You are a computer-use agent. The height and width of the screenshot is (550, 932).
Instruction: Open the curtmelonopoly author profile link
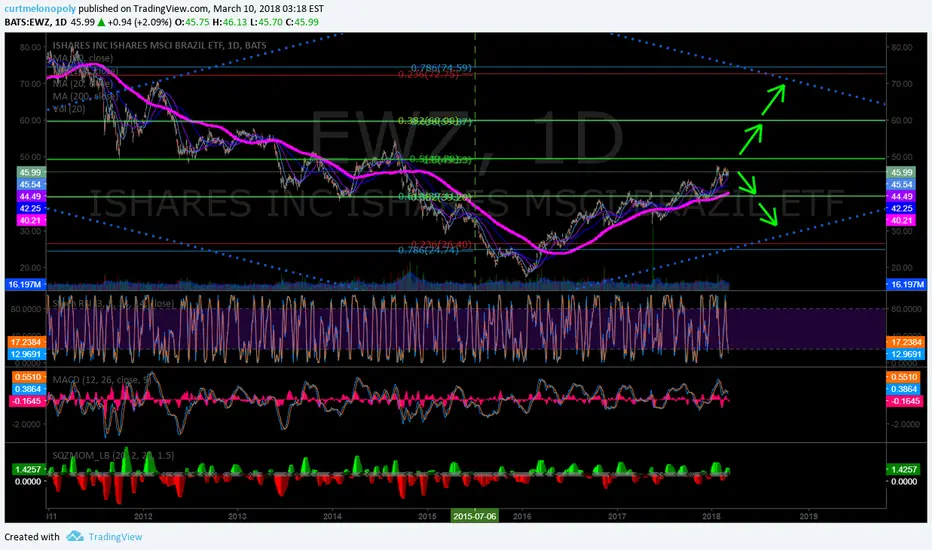(40, 9)
